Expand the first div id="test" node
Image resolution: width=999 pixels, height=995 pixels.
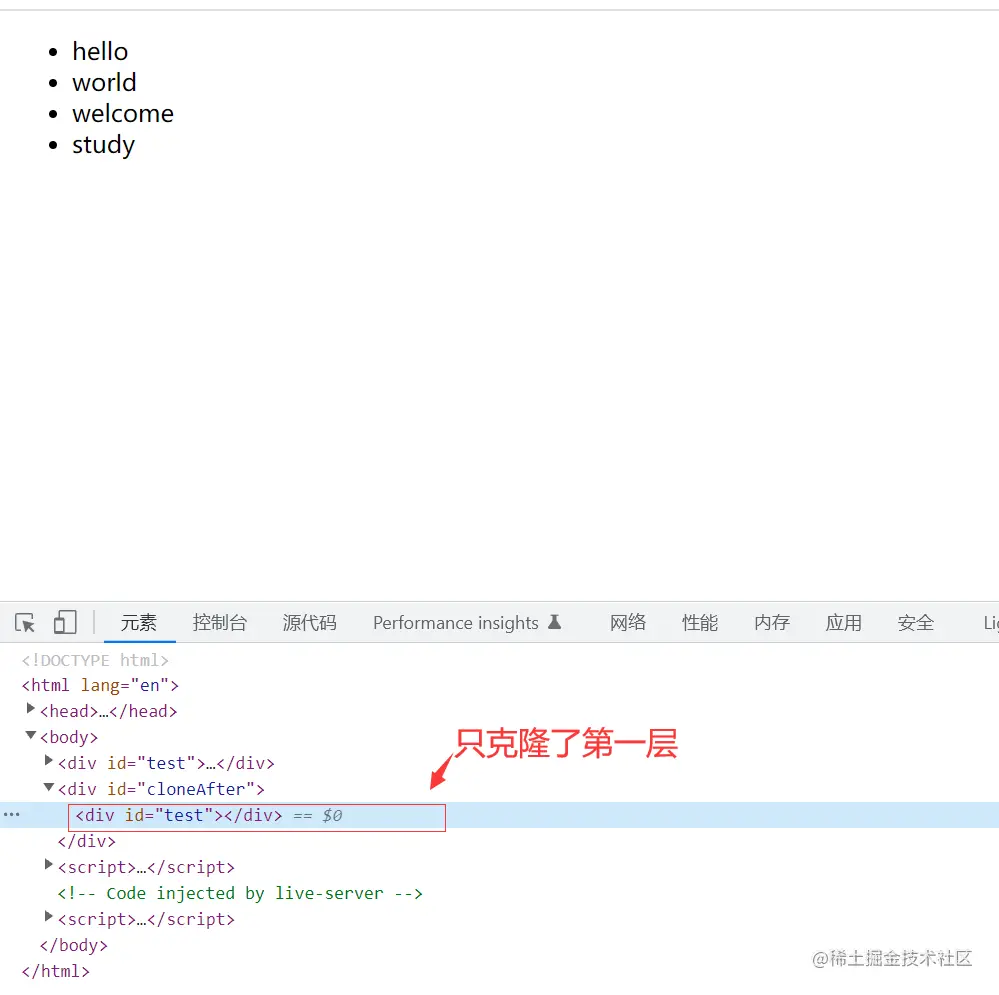pos(48,761)
